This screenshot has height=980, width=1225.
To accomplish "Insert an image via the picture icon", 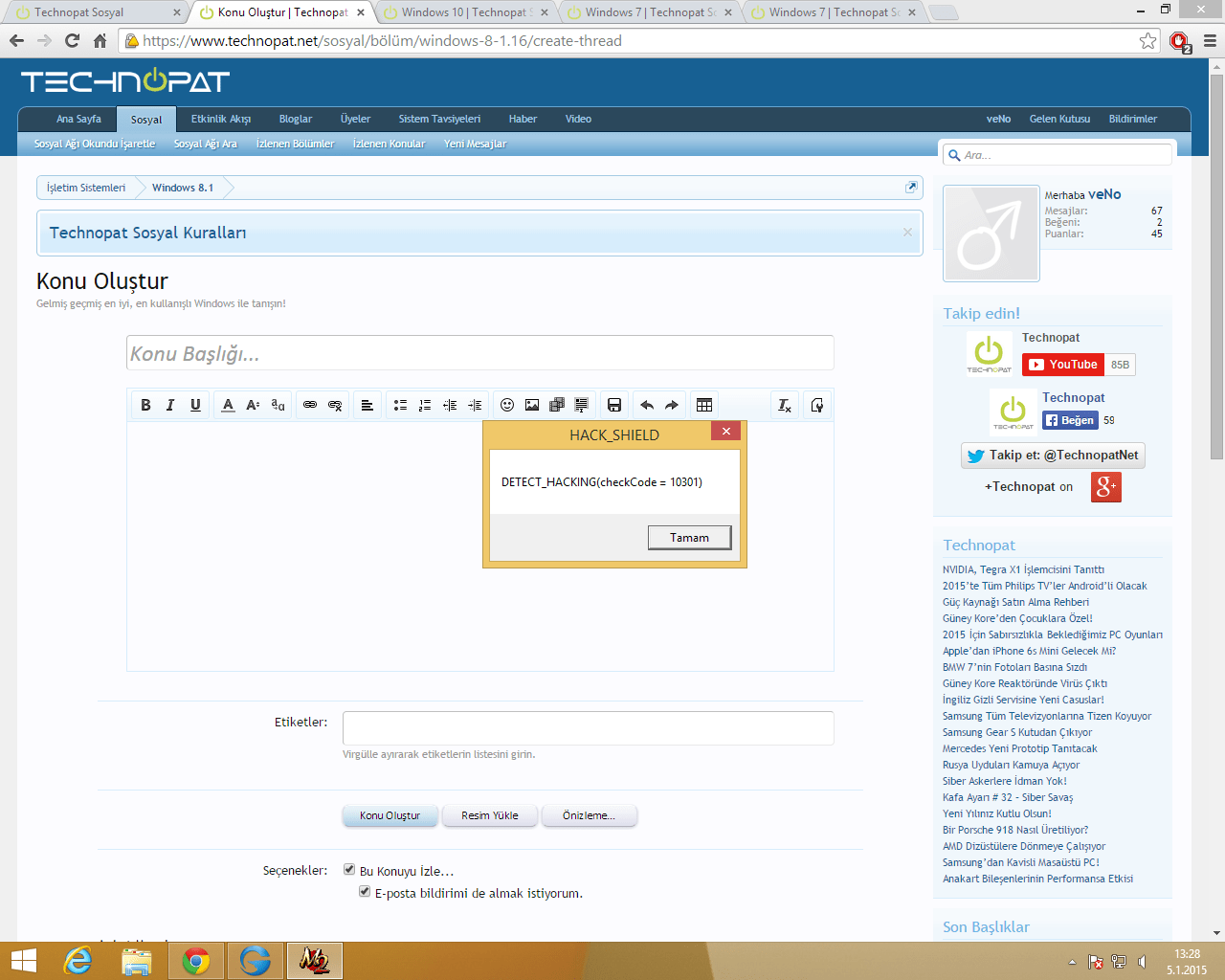I will point(532,405).
